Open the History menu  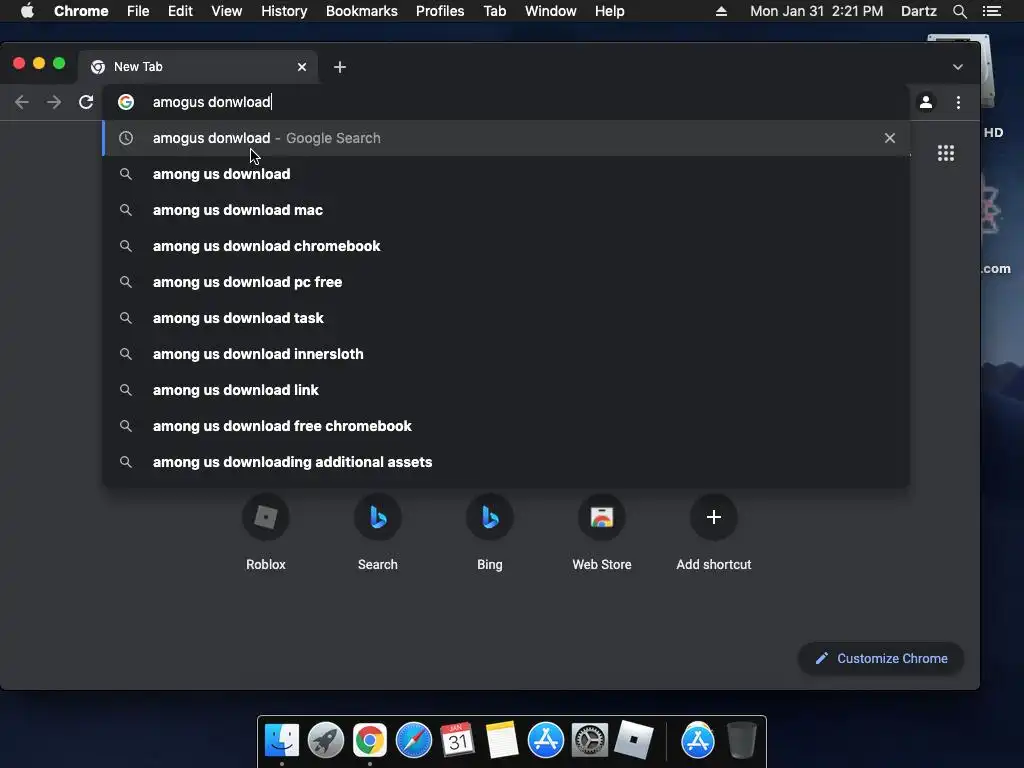pos(284,11)
